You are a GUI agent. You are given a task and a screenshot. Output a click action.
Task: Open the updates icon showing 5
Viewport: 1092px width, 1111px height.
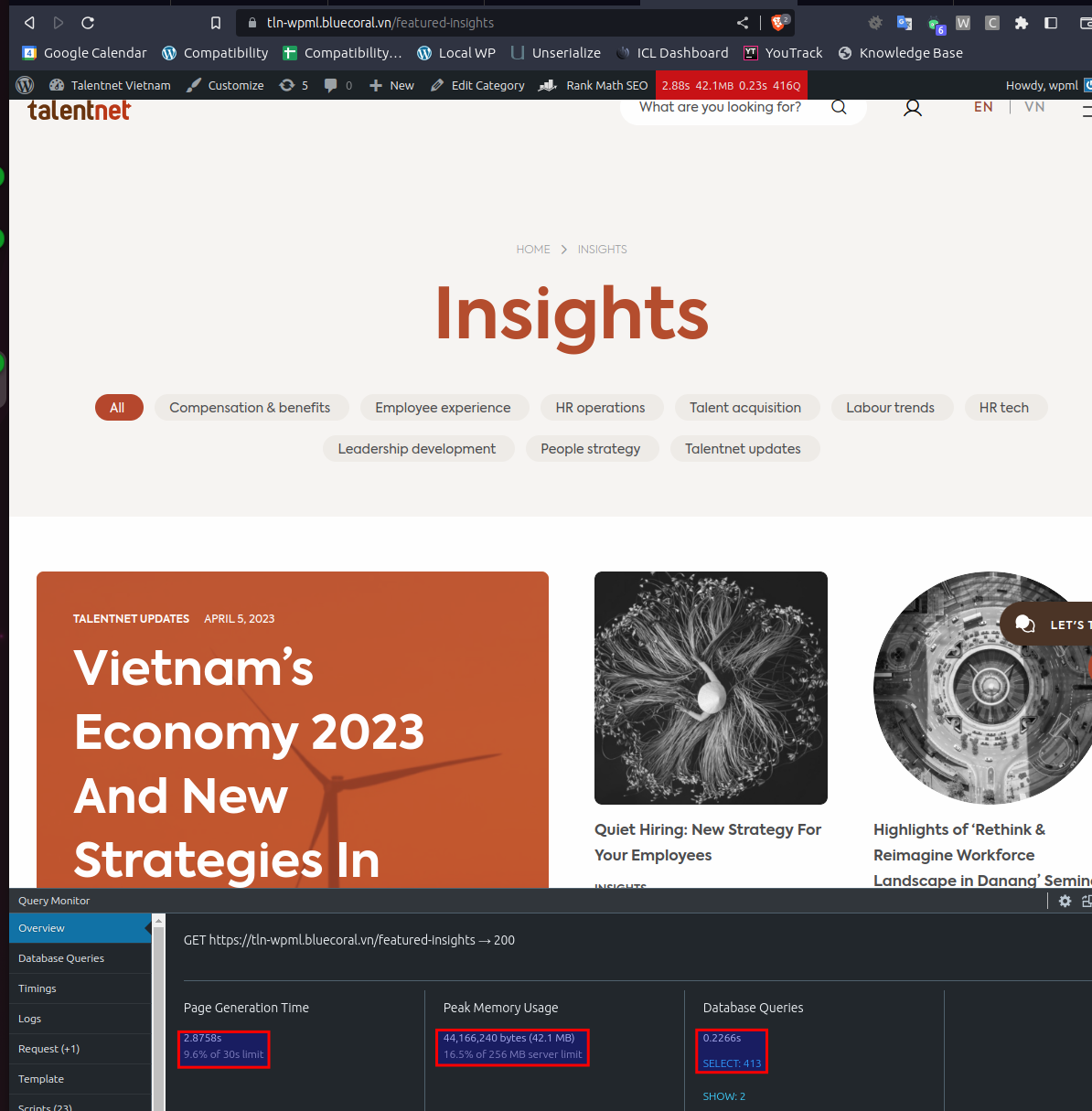click(x=294, y=85)
